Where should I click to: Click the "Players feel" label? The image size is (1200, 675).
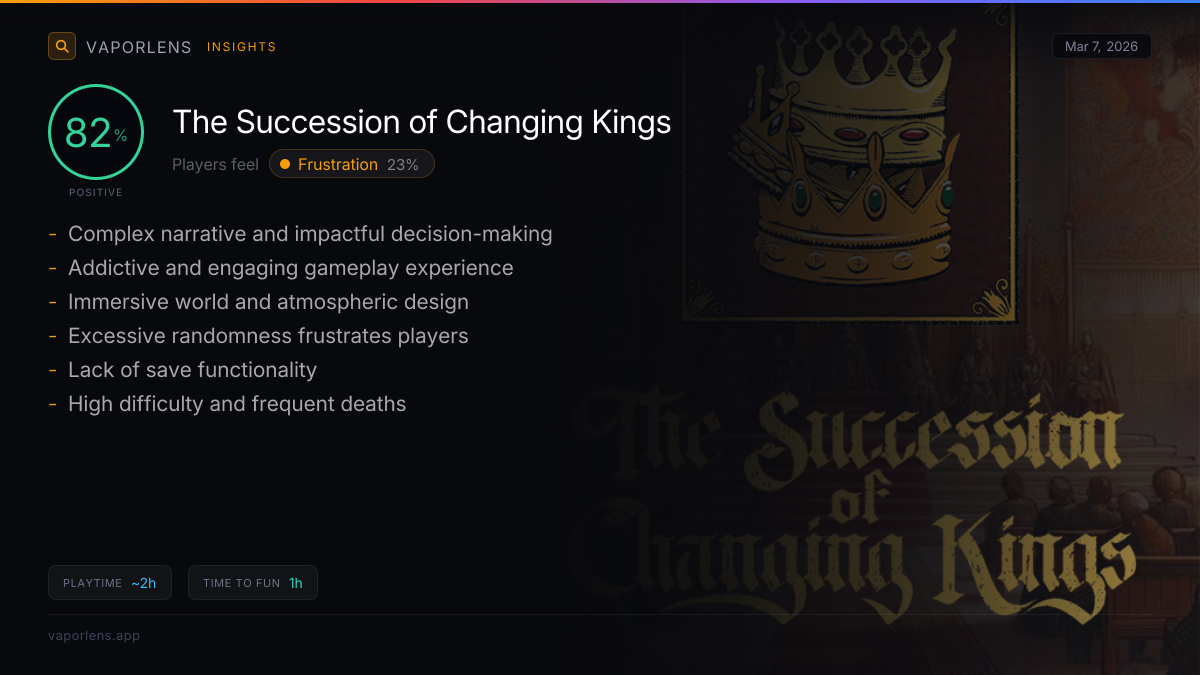point(215,164)
